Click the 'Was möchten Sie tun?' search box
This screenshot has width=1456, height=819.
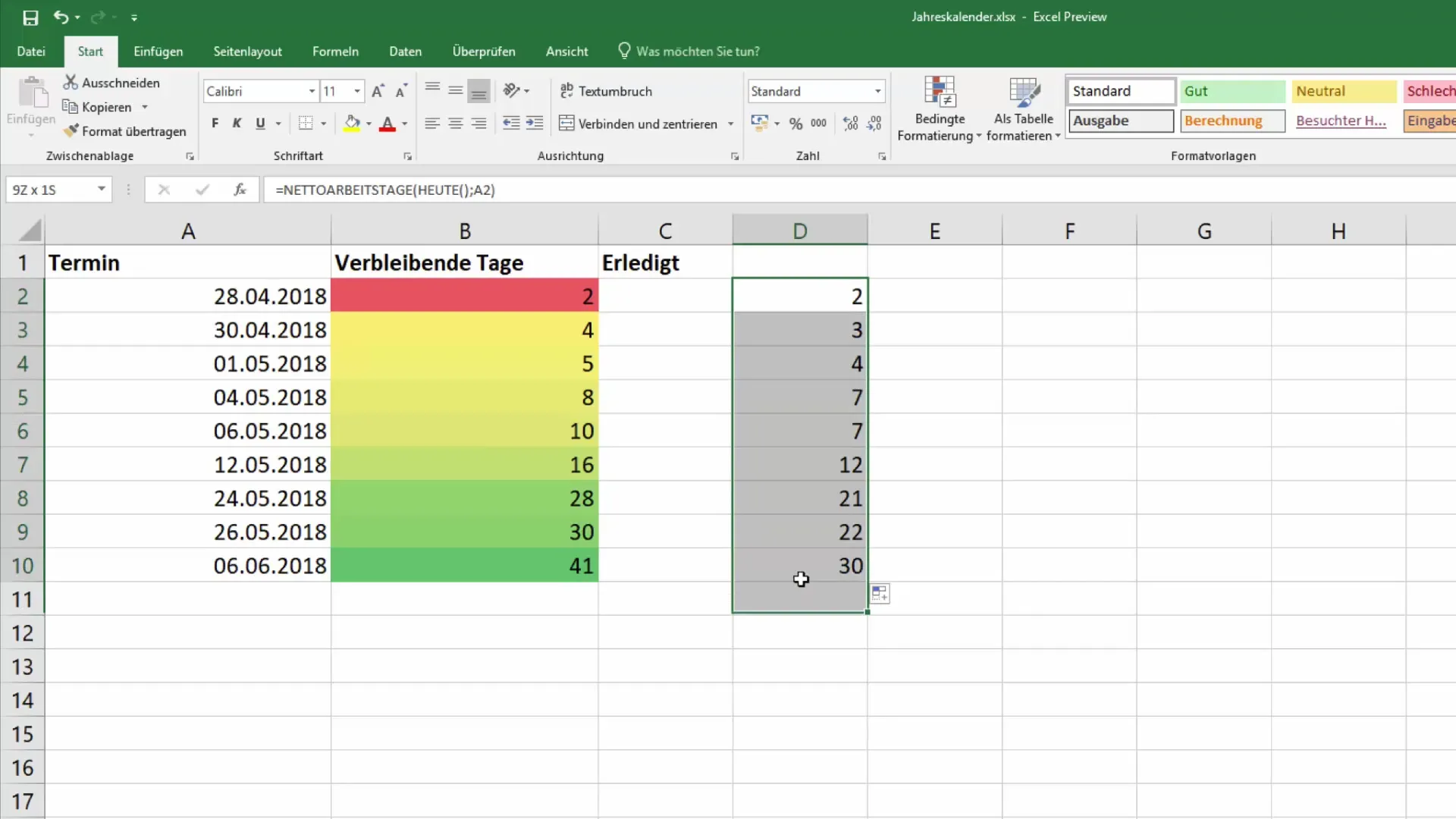point(689,51)
